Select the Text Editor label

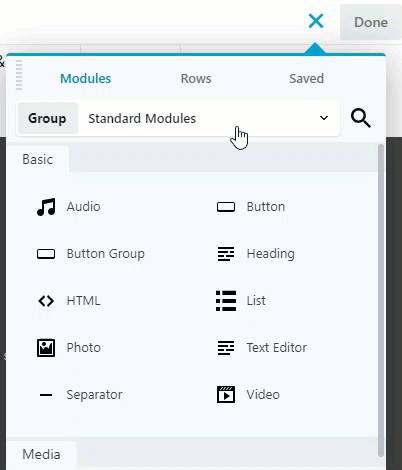coord(277,348)
